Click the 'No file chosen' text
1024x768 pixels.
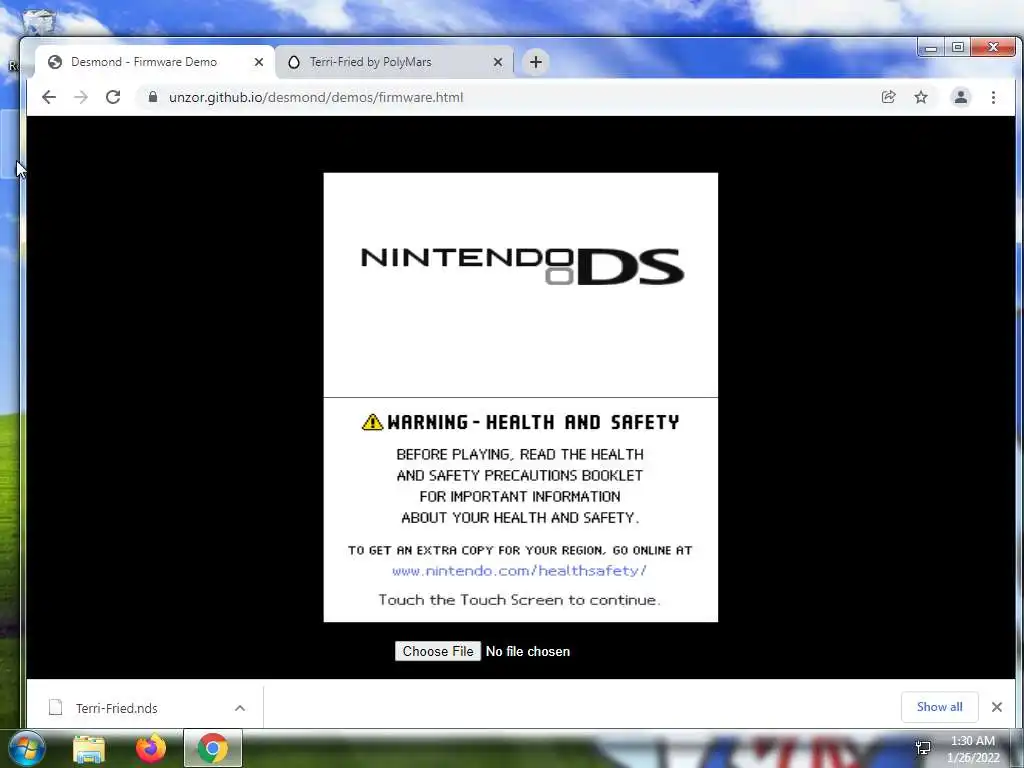click(528, 651)
